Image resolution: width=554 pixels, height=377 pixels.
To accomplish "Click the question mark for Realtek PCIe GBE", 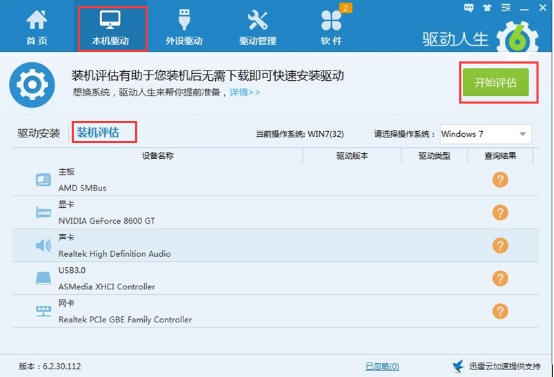I will (500, 311).
